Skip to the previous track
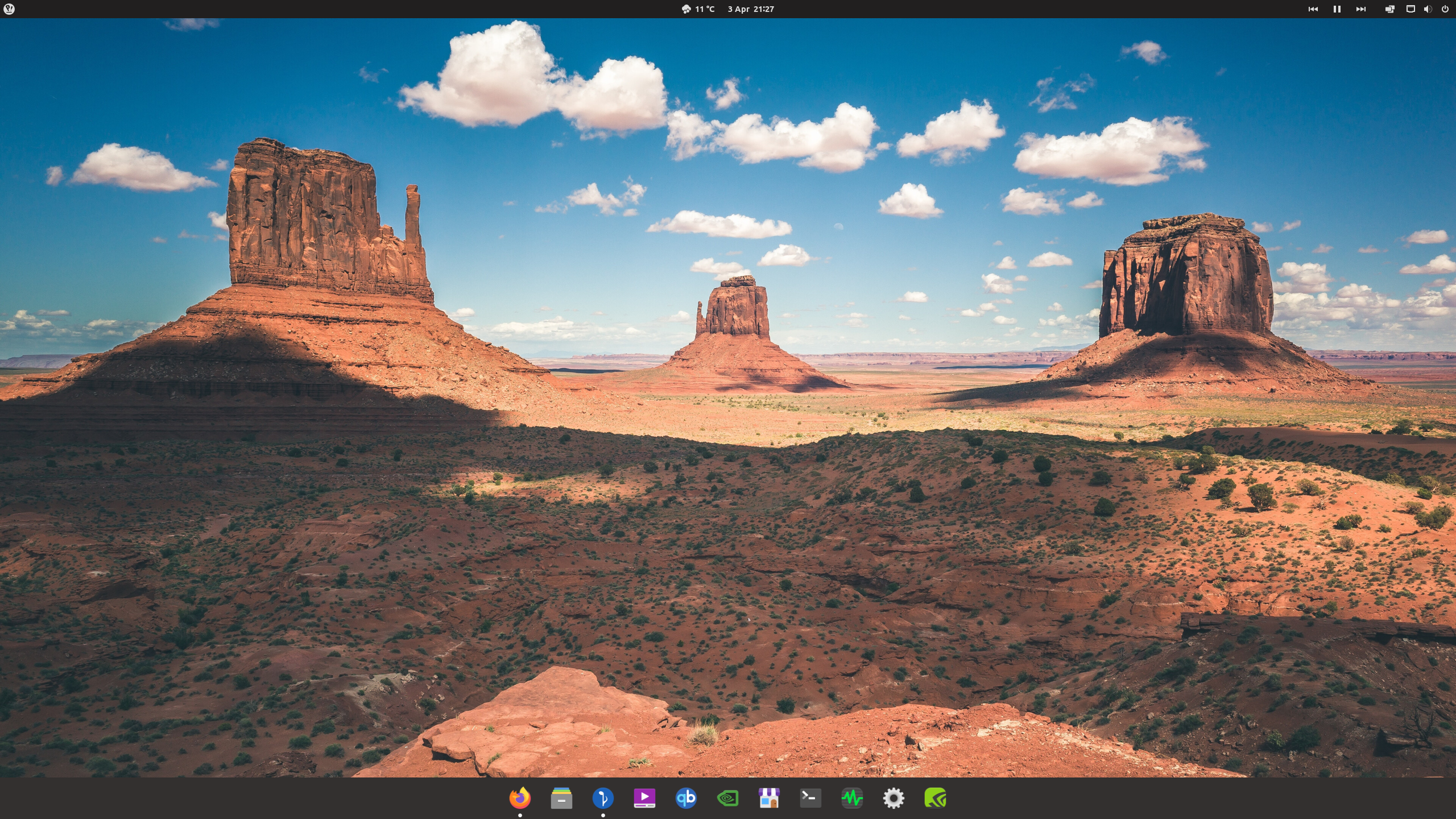Viewport: 1456px width, 819px height. 1313,9
